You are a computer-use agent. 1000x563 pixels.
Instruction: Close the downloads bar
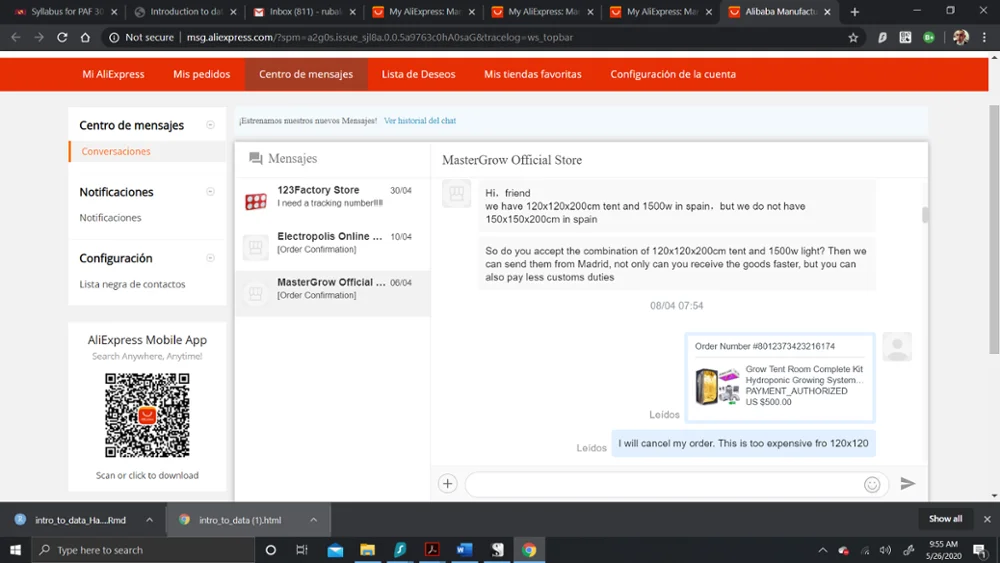click(987, 519)
